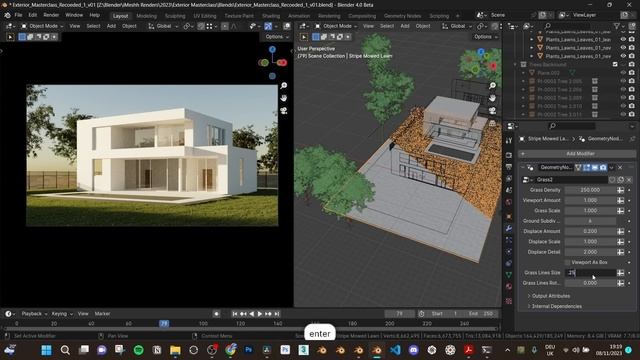Open the Object Data properties tab (green triangle)
Image resolution: width=640 pixels, height=360 pixels.
click(x=509, y=275)
